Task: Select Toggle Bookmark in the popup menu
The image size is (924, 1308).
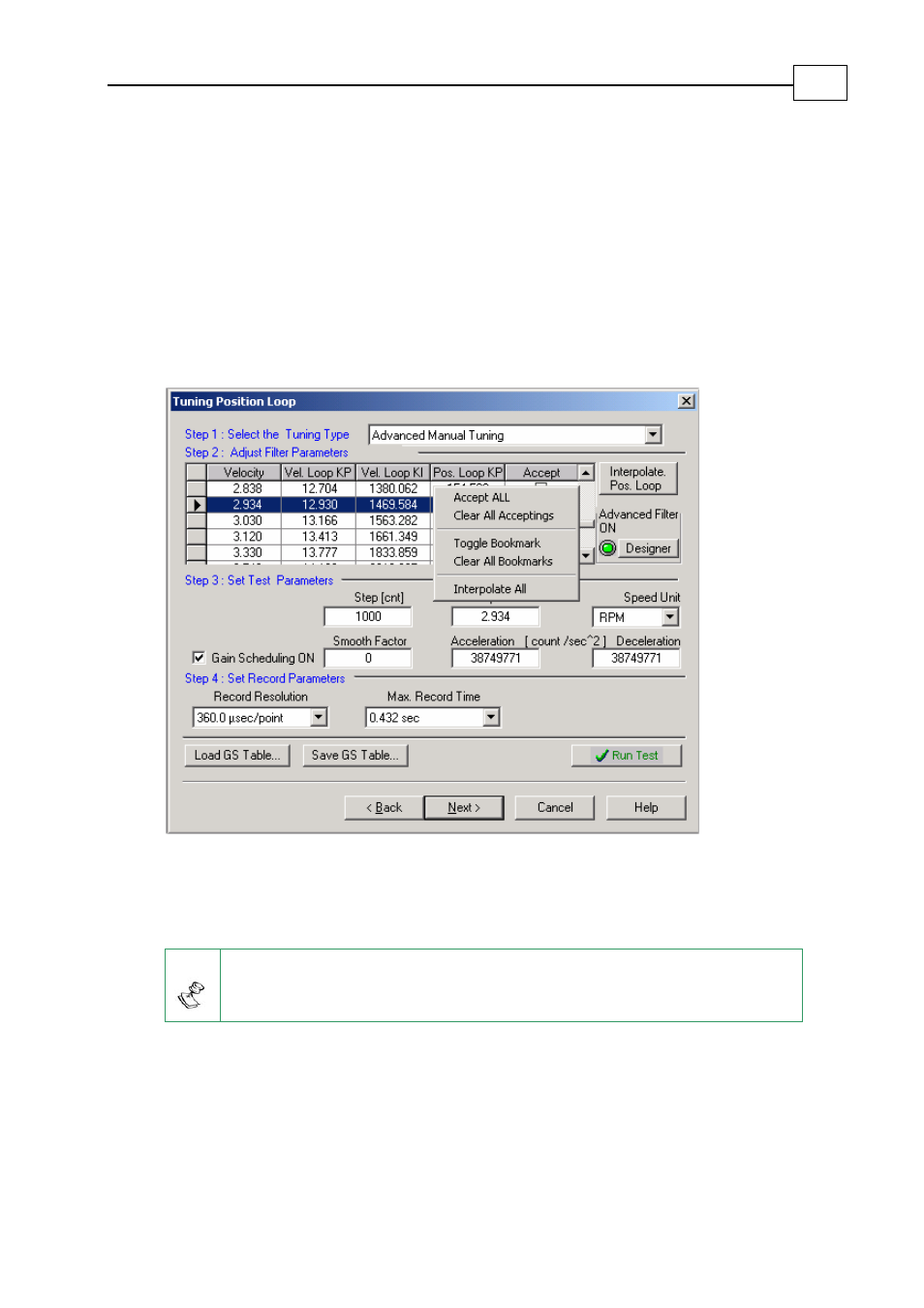Action: [507, 544]
